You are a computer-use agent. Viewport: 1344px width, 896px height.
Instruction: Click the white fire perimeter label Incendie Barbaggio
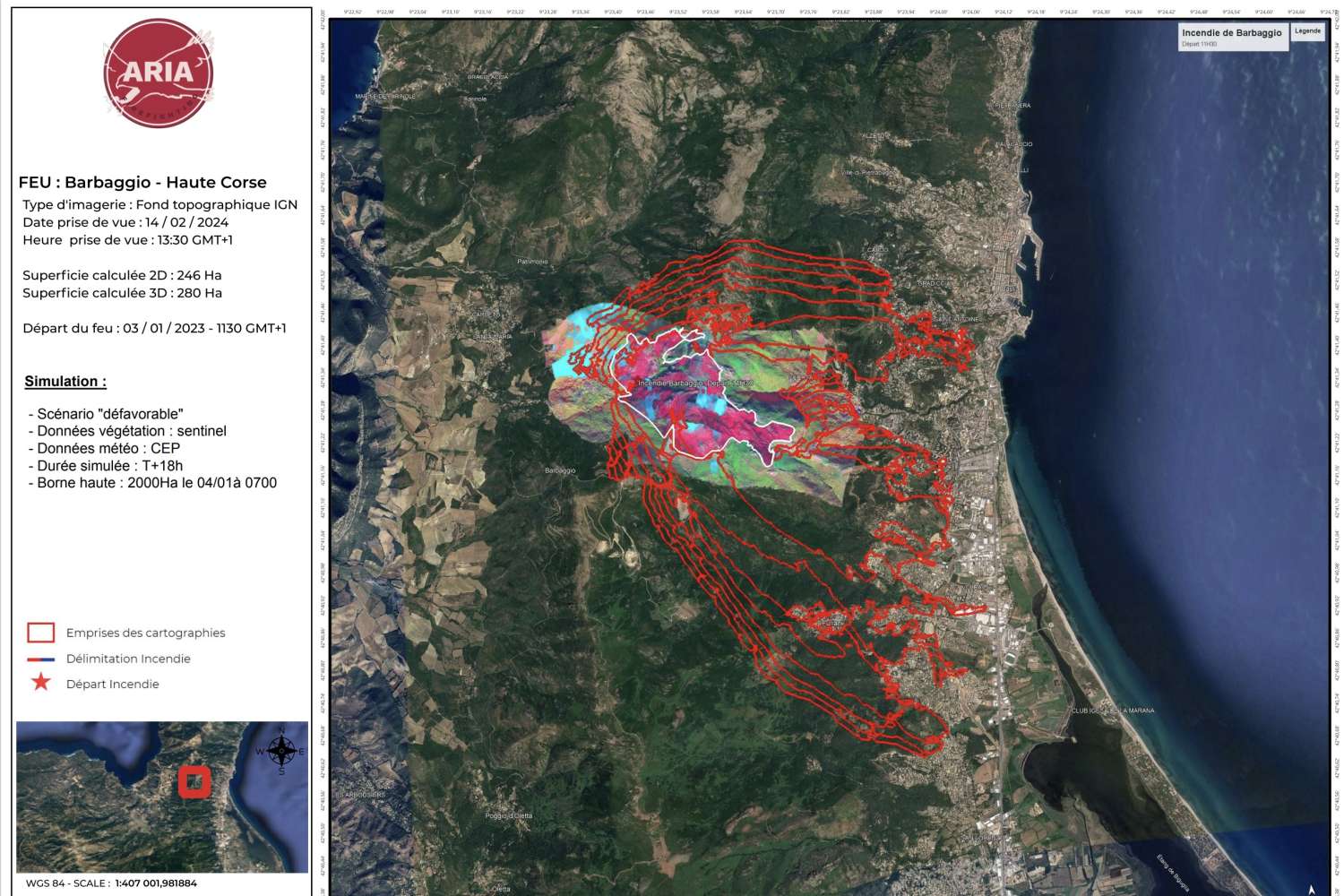[x=695, y=383]
